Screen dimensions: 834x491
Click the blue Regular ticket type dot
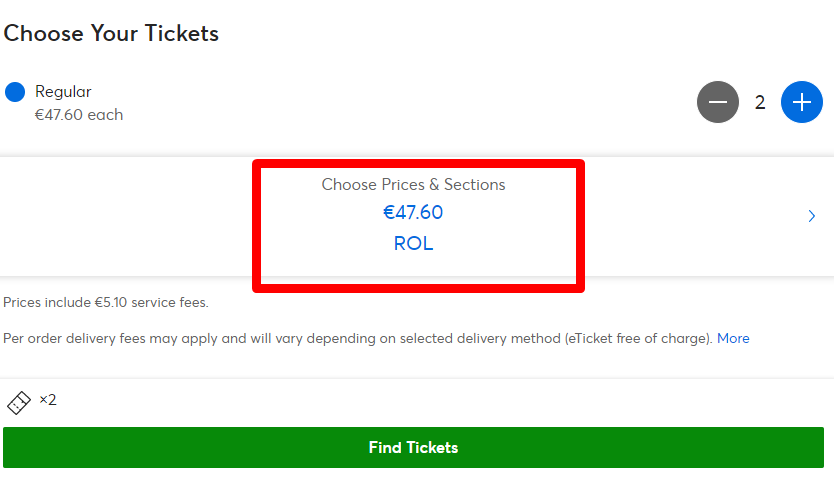[x=15, y=92]
